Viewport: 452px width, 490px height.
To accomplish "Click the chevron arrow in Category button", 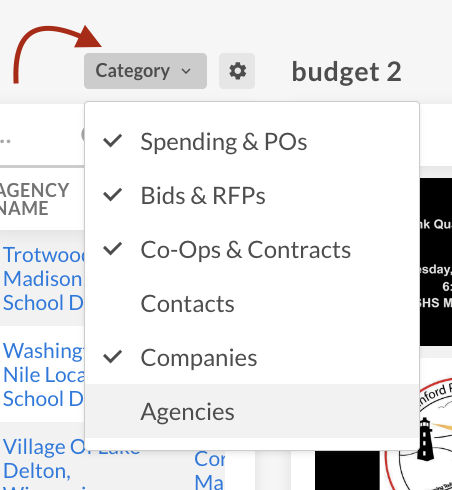I will click(186, 71).
